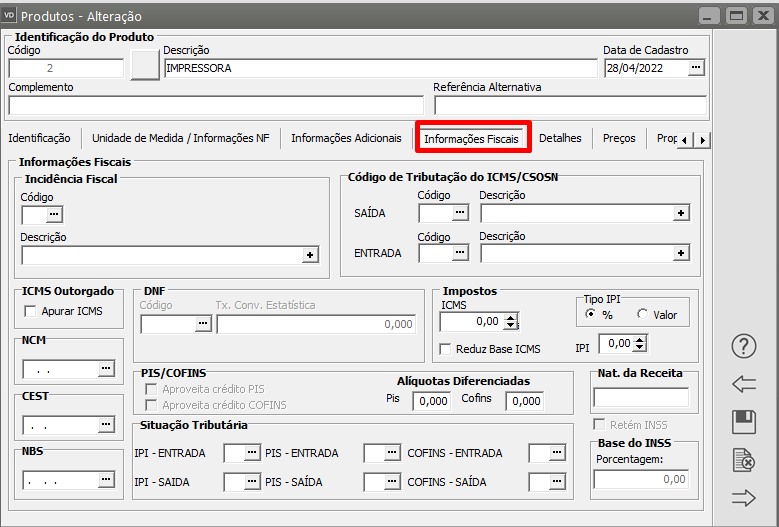Viewport: 779px width, 527px height.
Task: Select the Valor radio for Tipo IPI
Action: (x=642, y=314)
